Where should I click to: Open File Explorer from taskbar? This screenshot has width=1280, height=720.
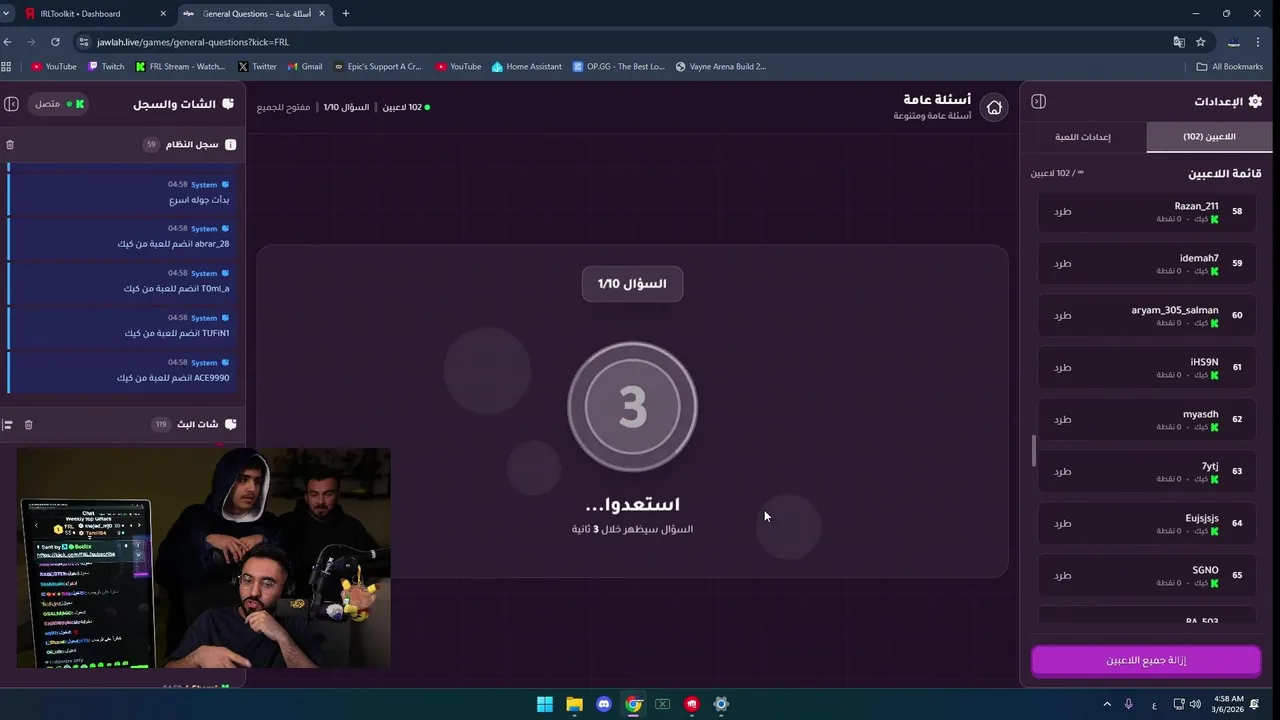[574, 704]
